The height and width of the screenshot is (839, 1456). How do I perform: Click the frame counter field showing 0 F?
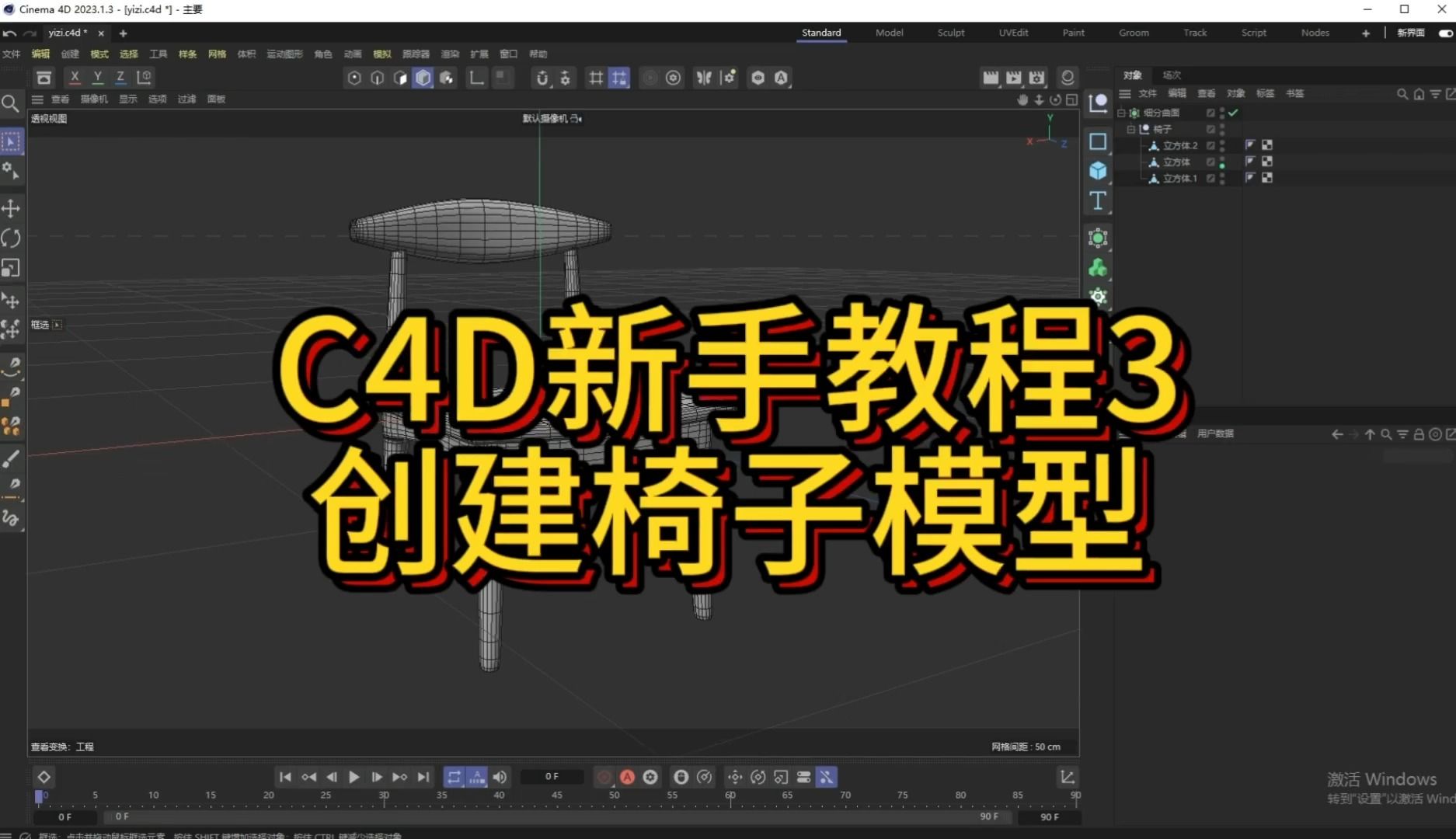(552, 776)
